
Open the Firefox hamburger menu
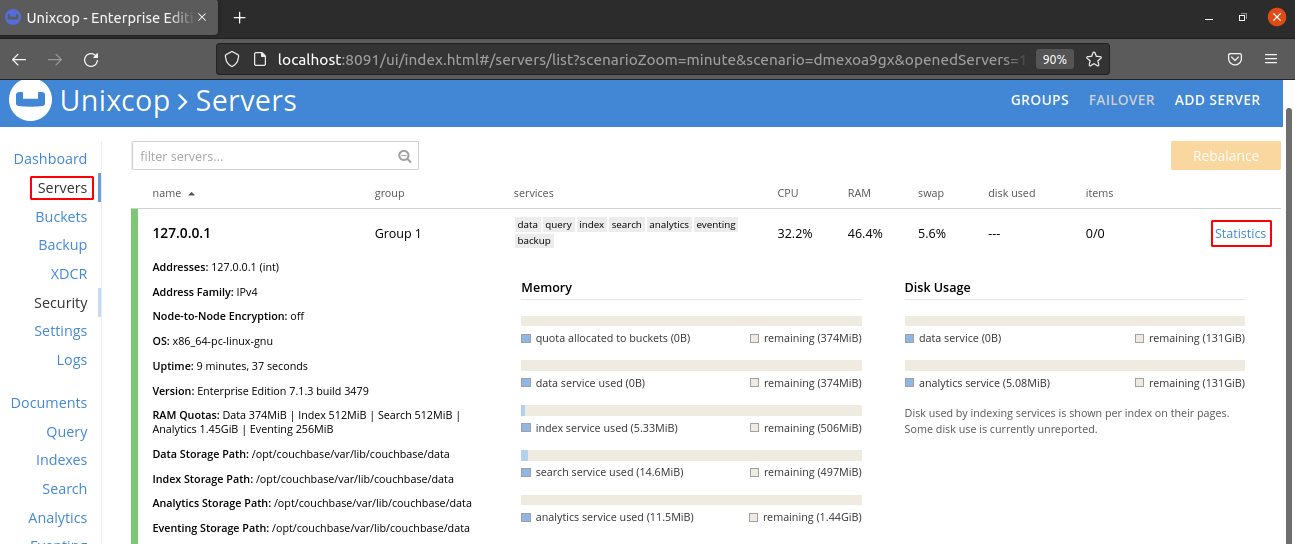tap(1271, 59)
